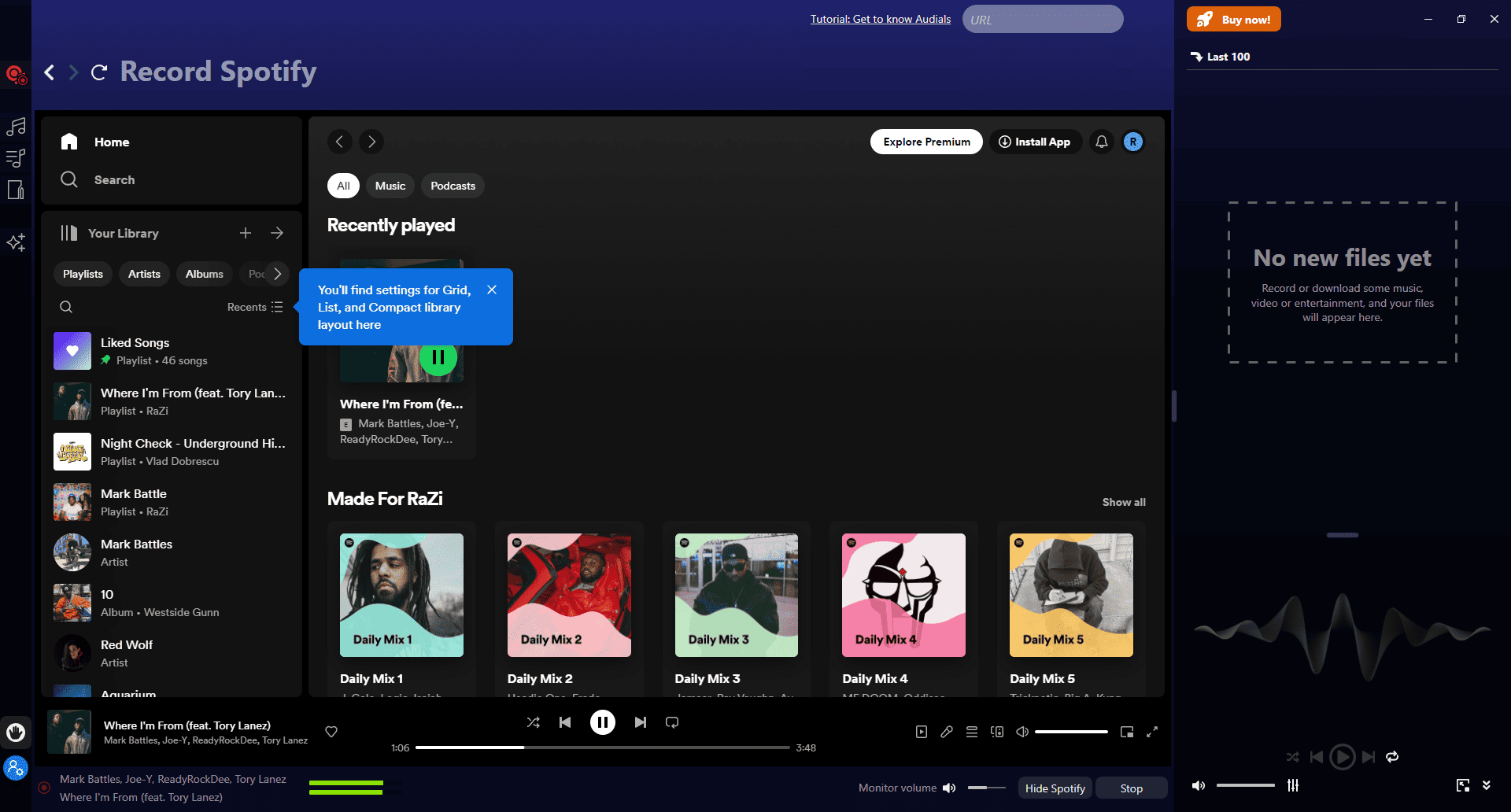
Task: Click the Audials back navigation arrow
Action: tap(50, 72)
